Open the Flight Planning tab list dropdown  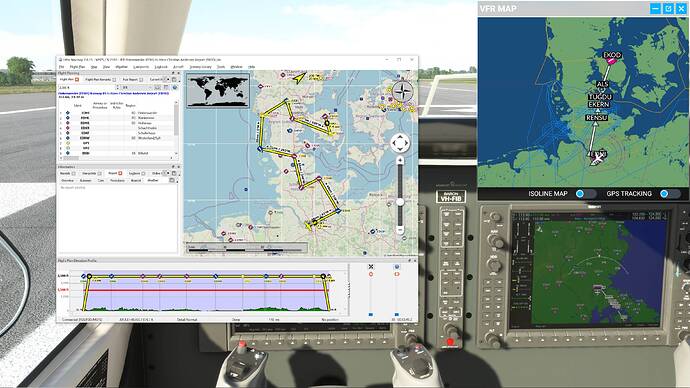(168, 79)
